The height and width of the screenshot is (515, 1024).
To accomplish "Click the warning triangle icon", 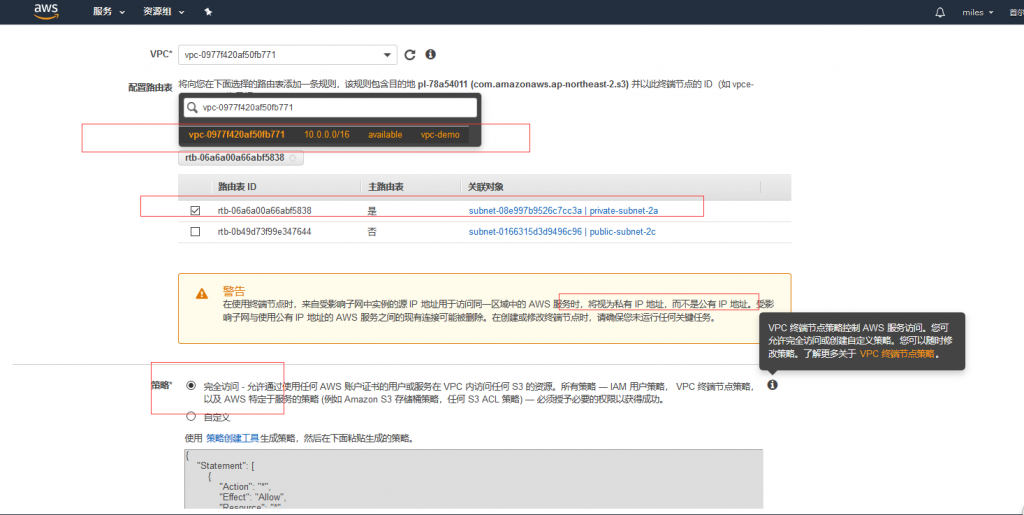I will pos(202,294).
